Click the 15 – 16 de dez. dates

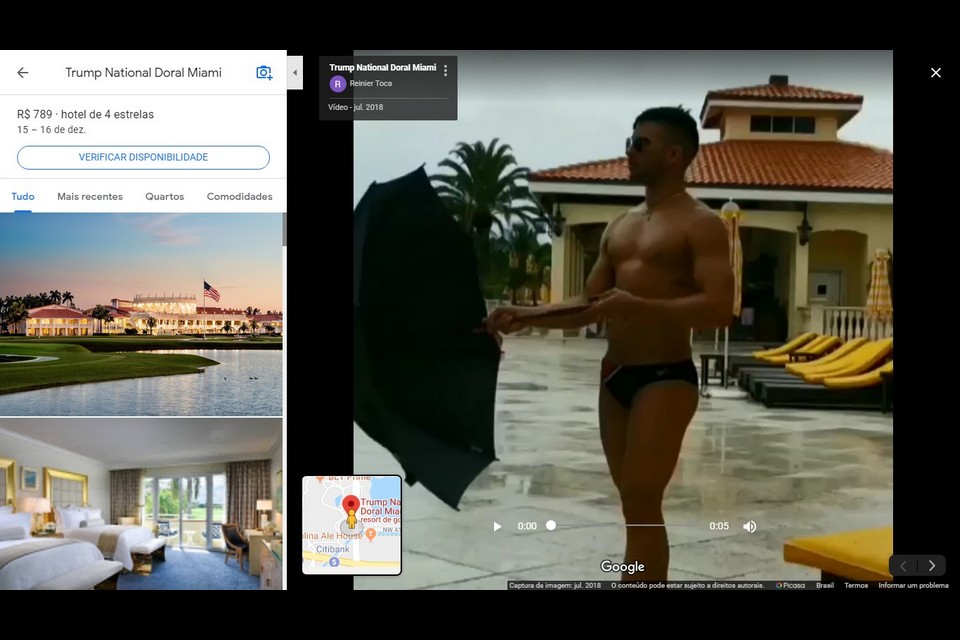click(51, 130)
